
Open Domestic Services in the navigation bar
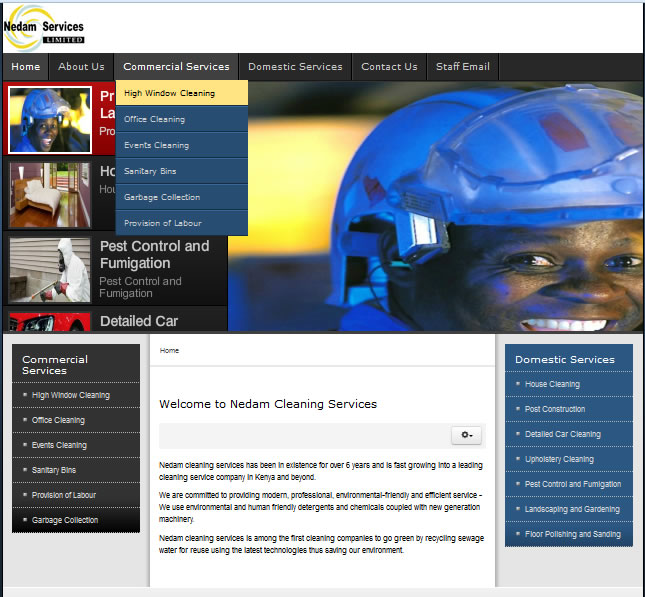pyautogui.click(x=295, y=67)
